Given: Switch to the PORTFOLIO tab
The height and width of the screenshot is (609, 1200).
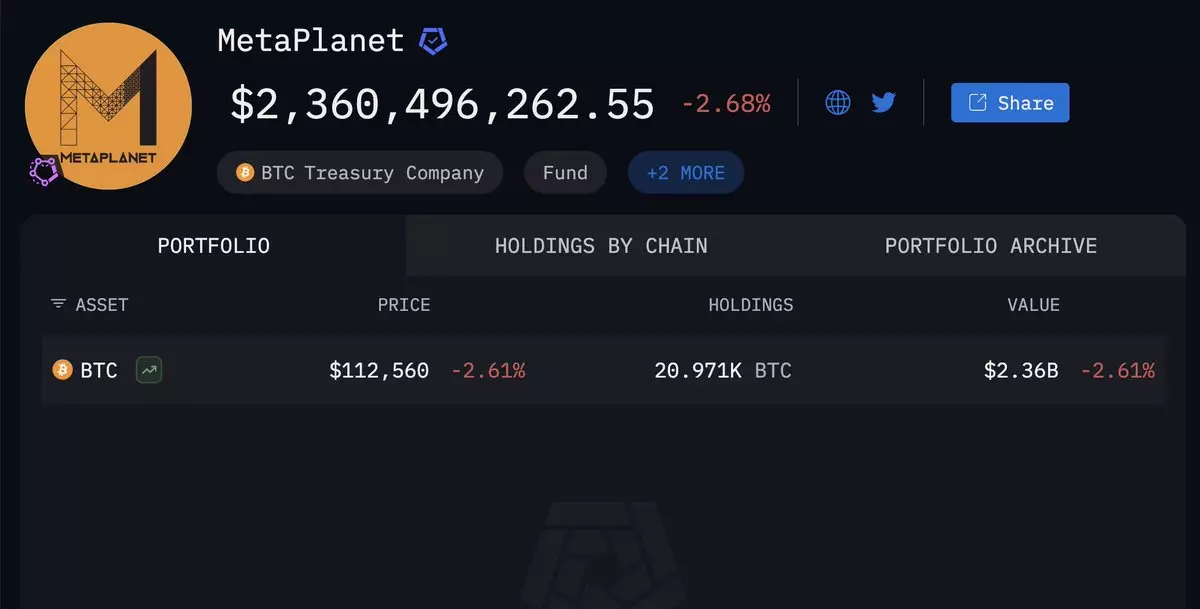Looking at the screenshot, I should 214,245.
